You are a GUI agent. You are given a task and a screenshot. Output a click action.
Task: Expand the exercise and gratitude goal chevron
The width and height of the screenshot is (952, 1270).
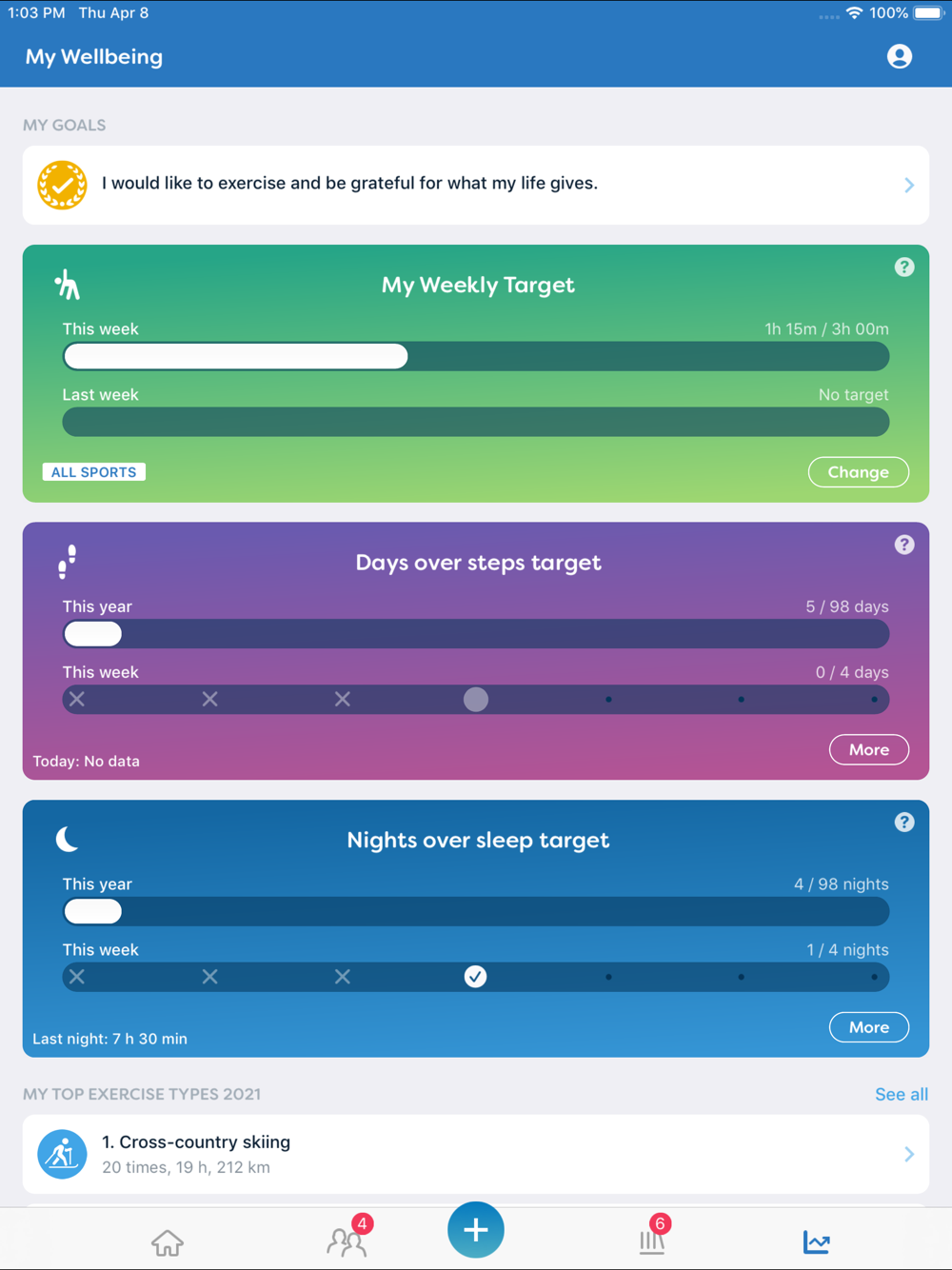908,186
